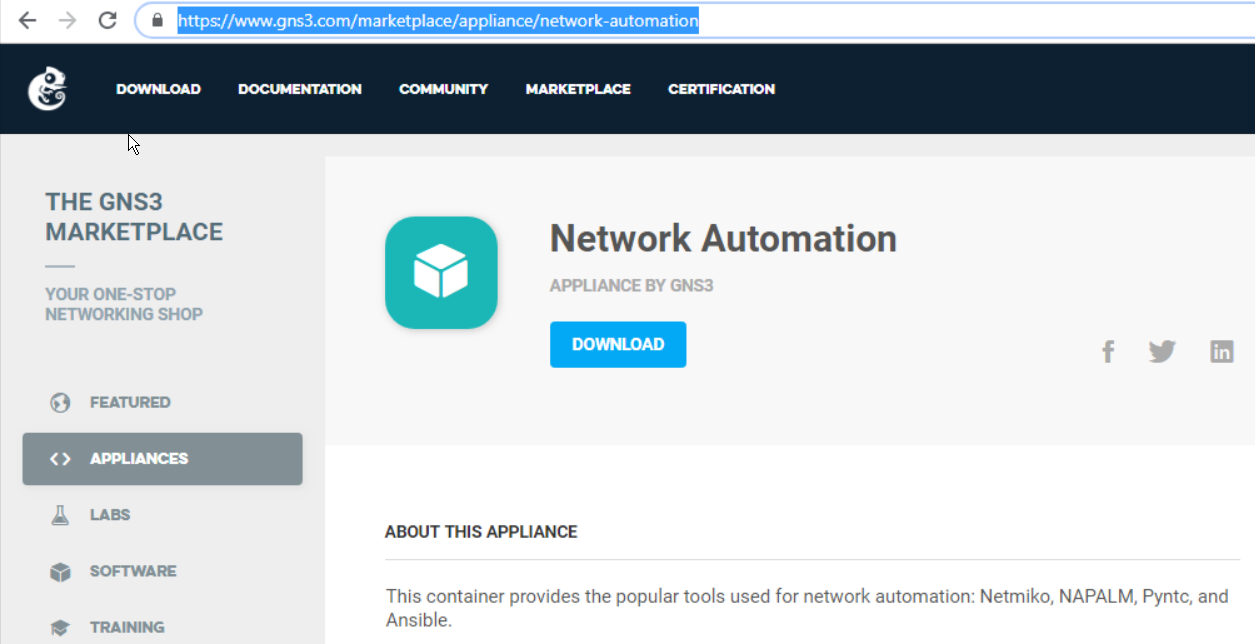Click the About This Appliance heading
1255x644 pixels.
(481, 532)
